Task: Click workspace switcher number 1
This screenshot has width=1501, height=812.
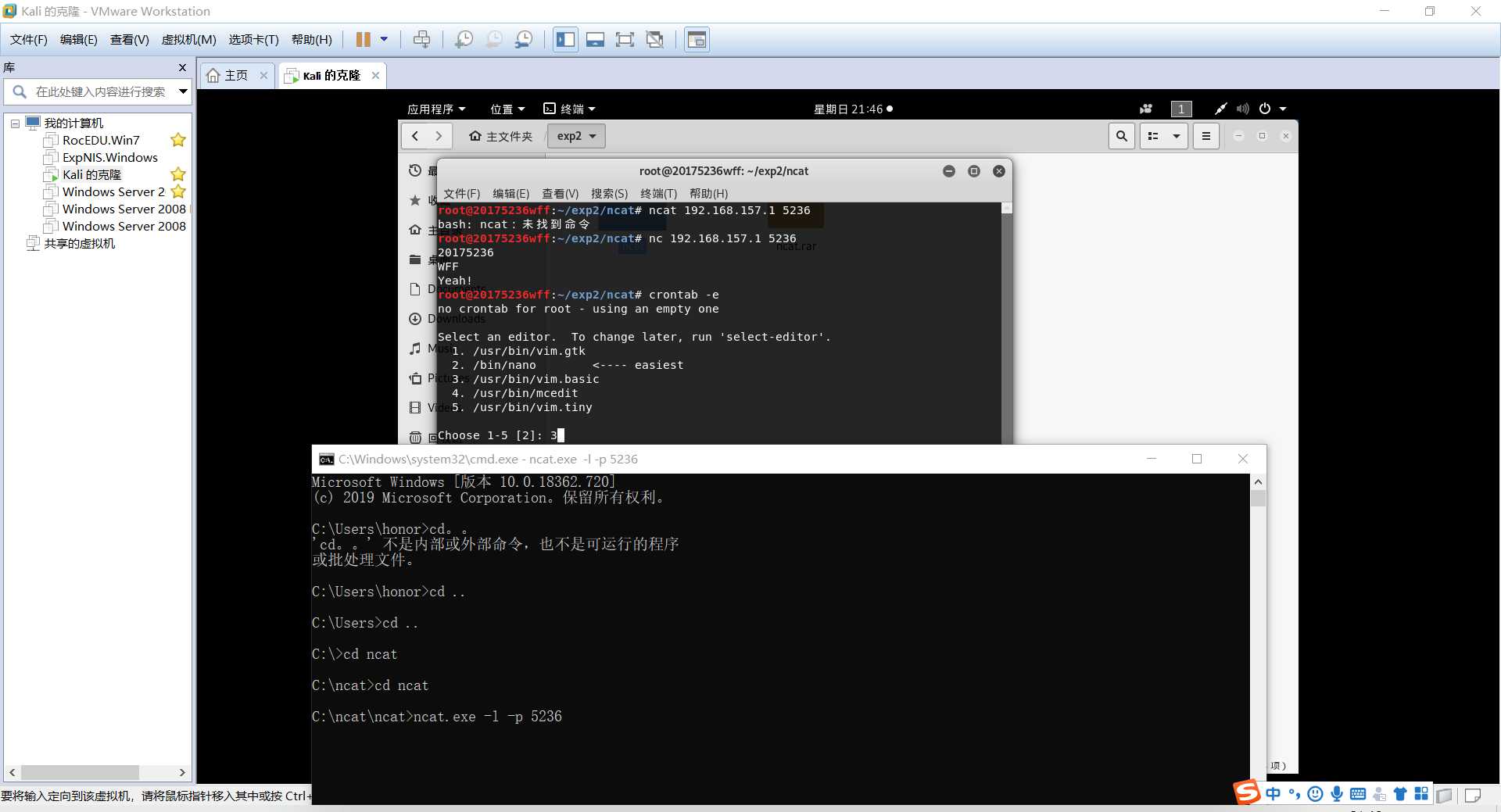Action: click(x=1181, y=109)
